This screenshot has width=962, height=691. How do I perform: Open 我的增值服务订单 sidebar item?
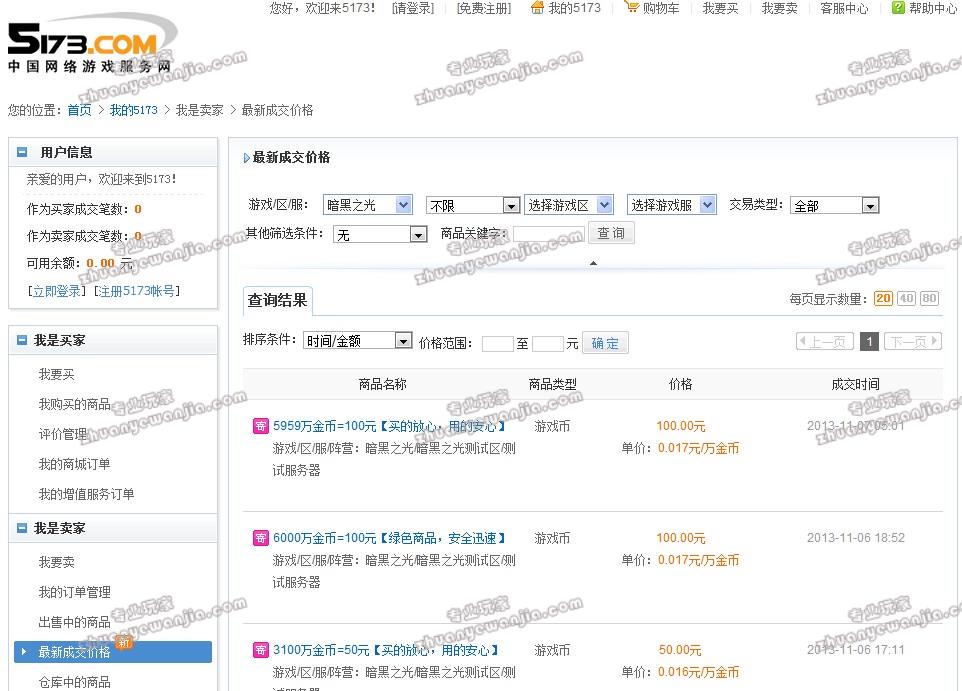pyautogui.click(x=86, y=494)
